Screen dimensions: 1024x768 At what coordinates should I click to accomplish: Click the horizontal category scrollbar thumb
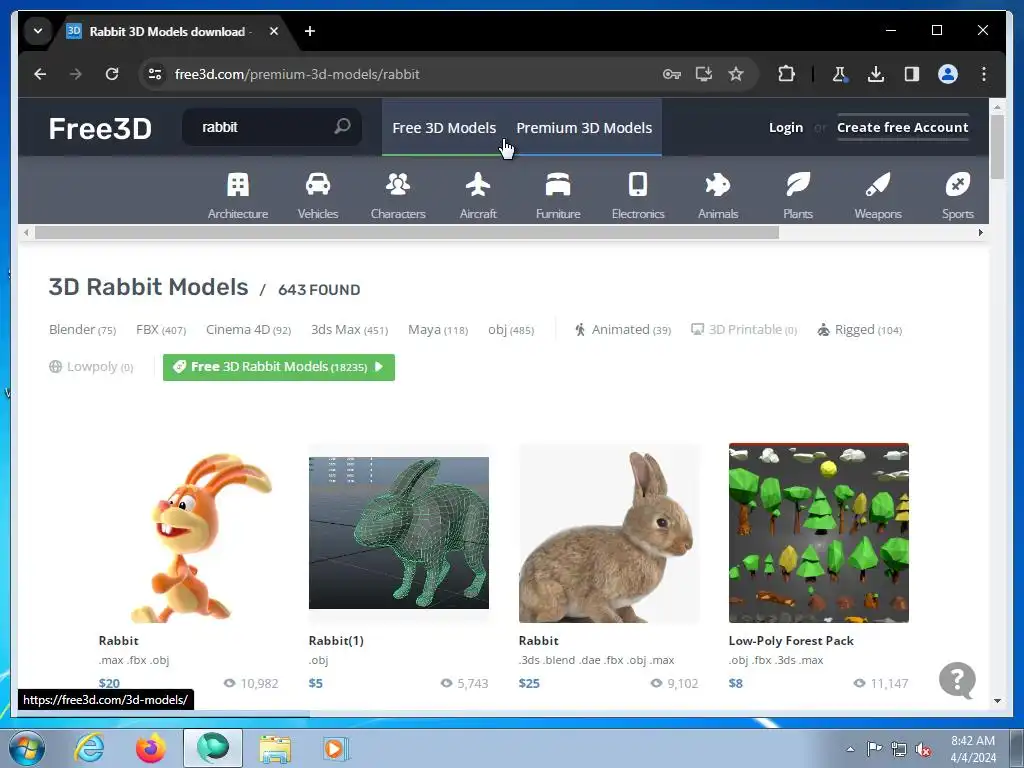(x=407, y=232)
